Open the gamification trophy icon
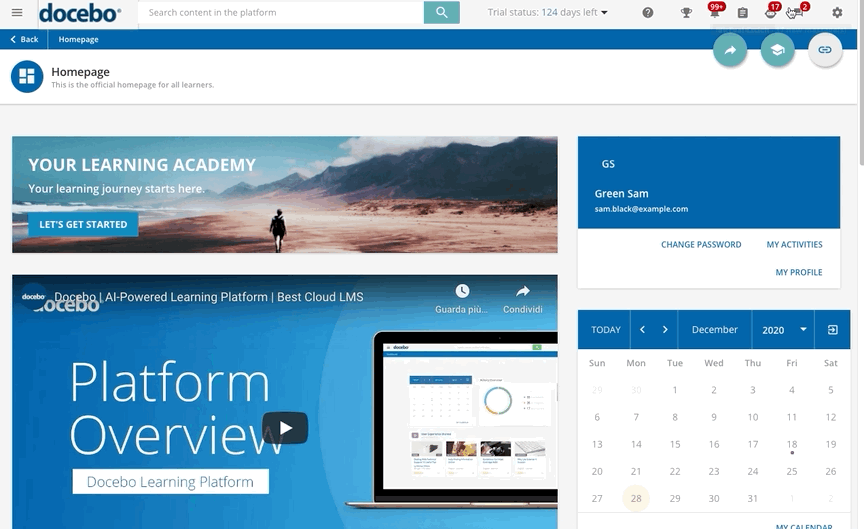Viewport: 864px width, 529px height. point(686,13)
